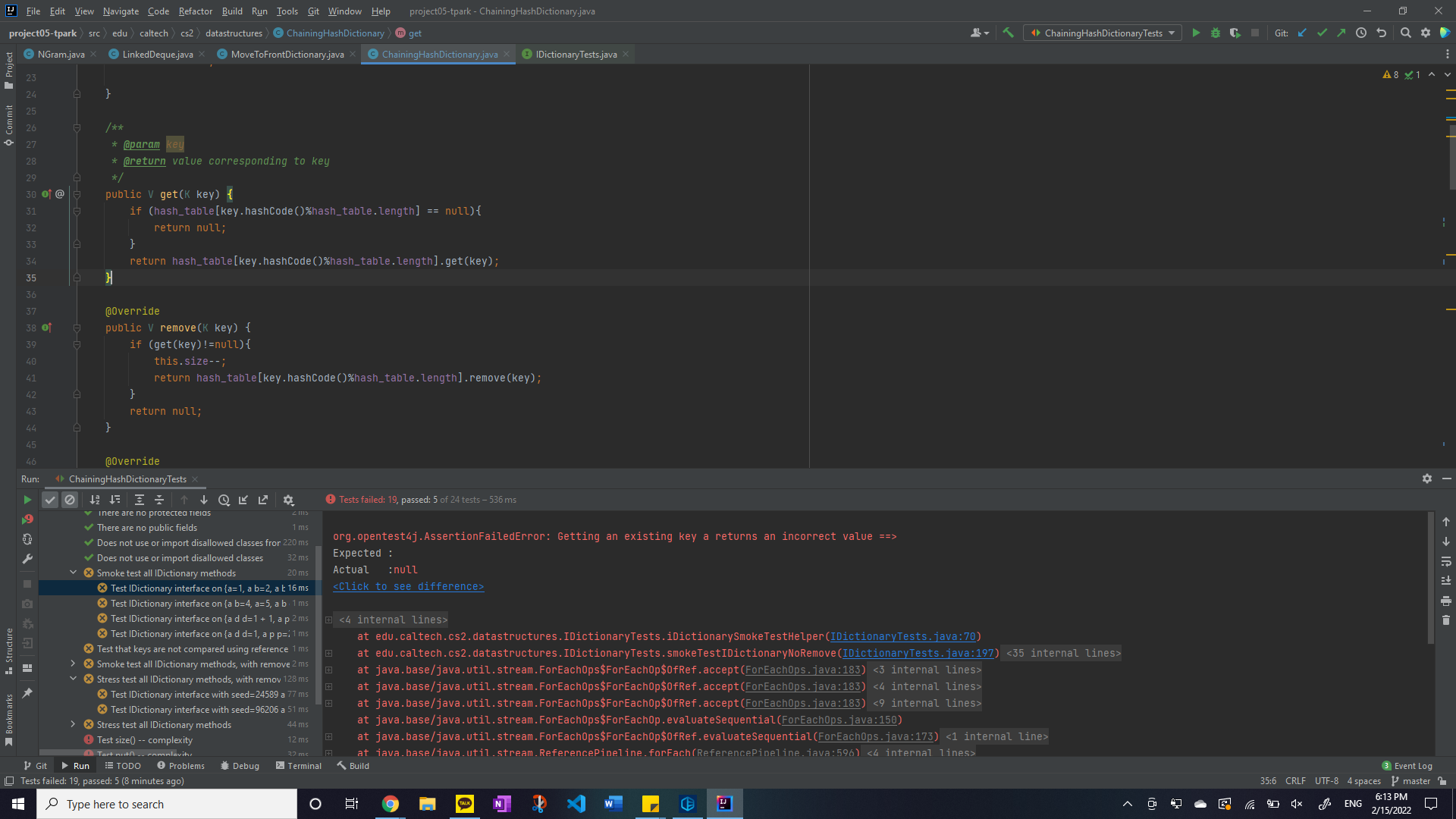Toggle soft-wrap in console output
Image resolution: width=1456 pixels, height=819 pixels.
[x=1446, y=561]
